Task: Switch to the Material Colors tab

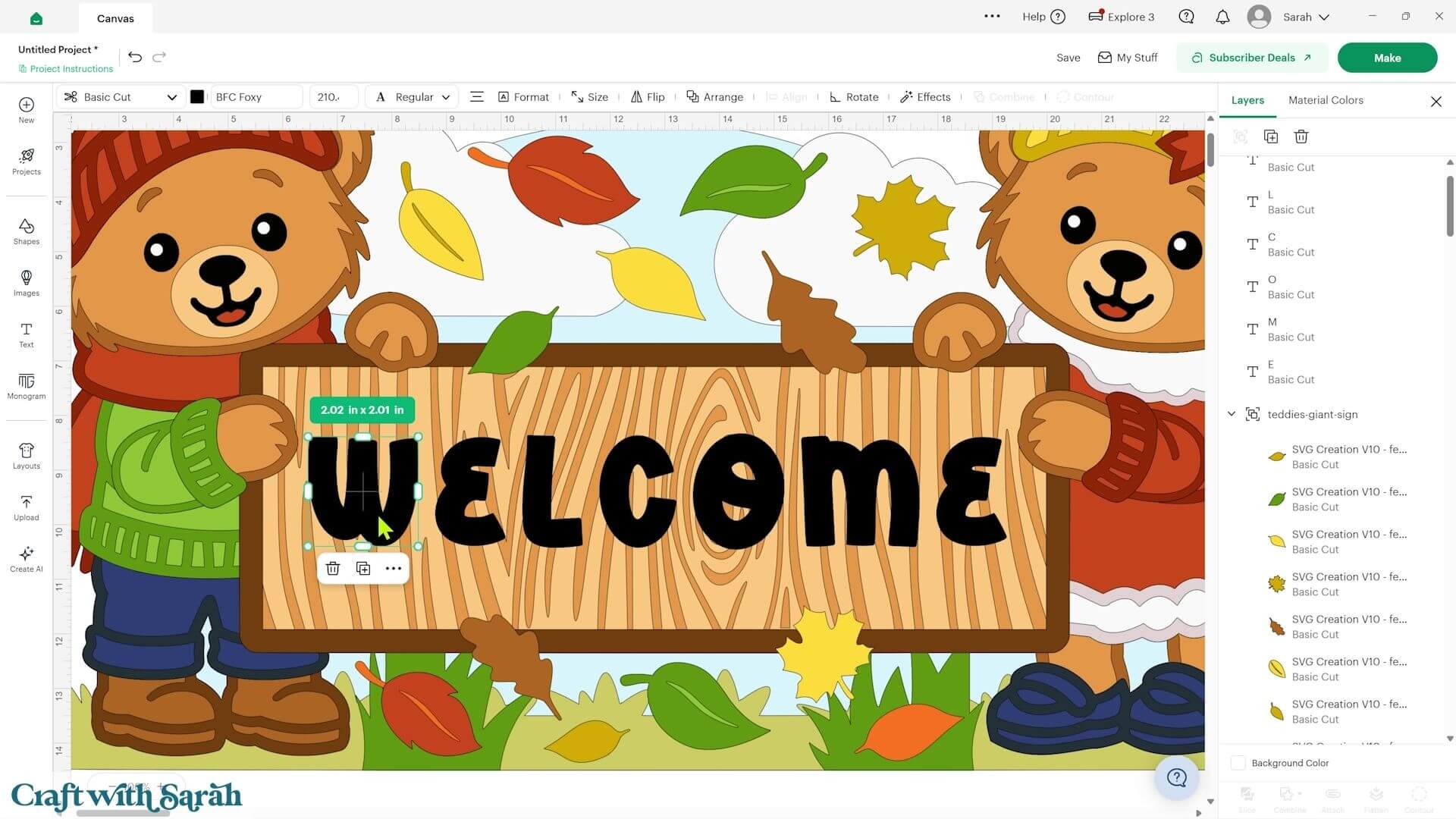Action: [x=1326, y=100]
